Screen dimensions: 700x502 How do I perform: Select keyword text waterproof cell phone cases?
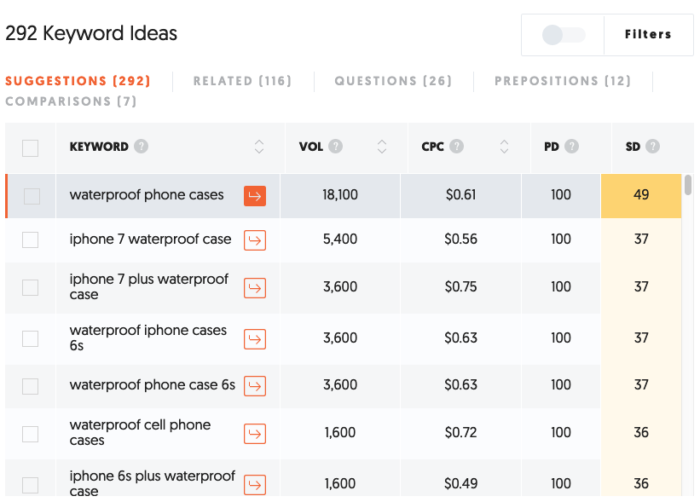point(140,432)
